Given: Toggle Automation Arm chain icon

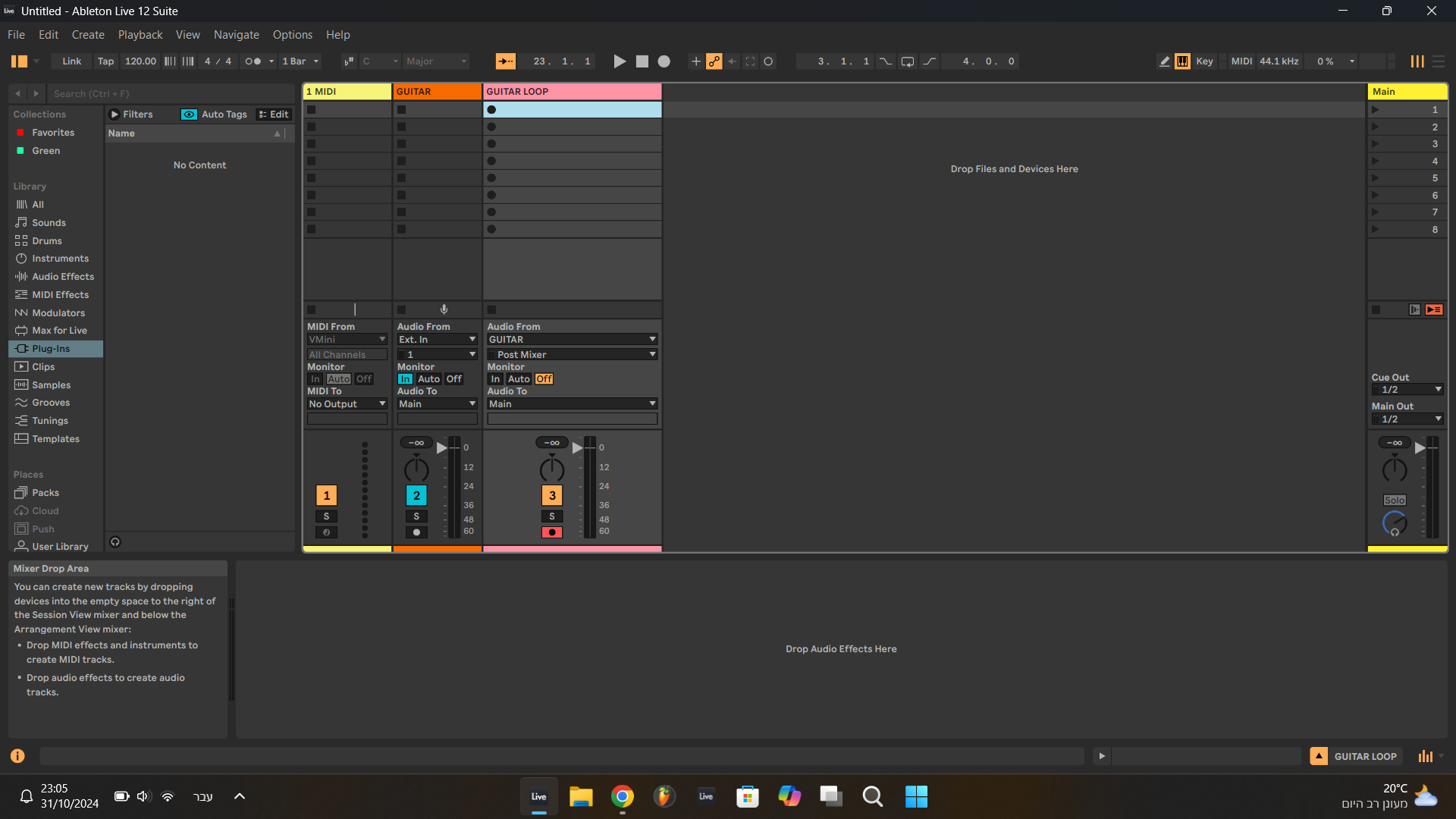Looking at the screenshot, I should [714, 61].
